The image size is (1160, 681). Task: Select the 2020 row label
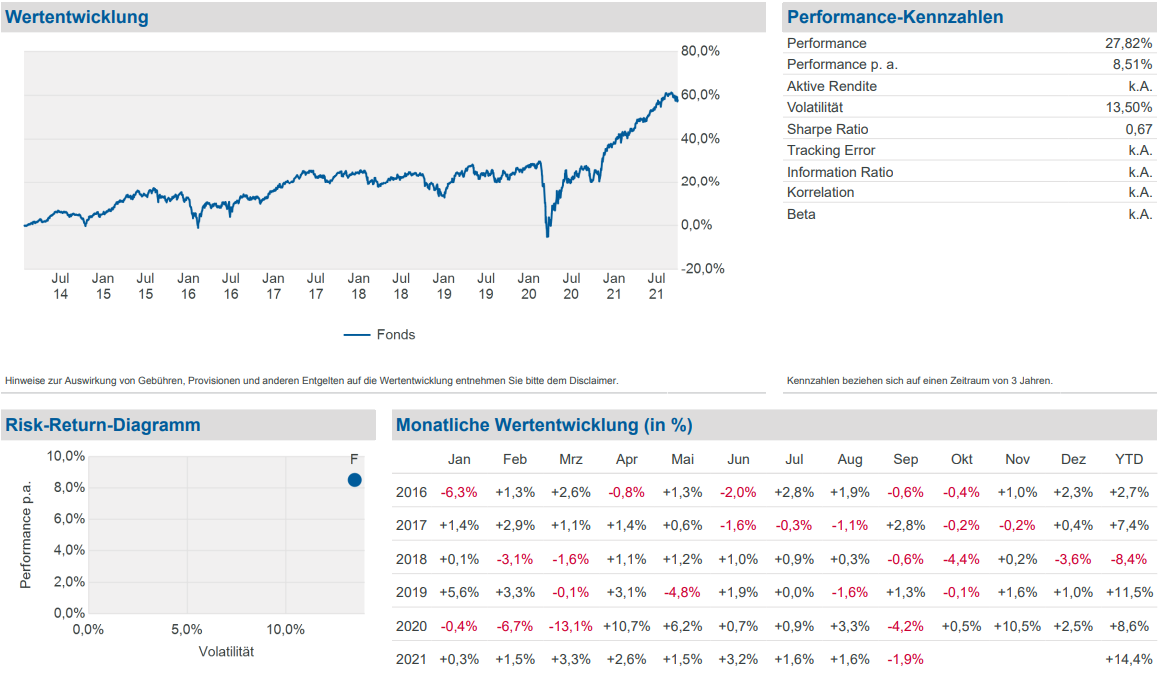click(411, 626)
